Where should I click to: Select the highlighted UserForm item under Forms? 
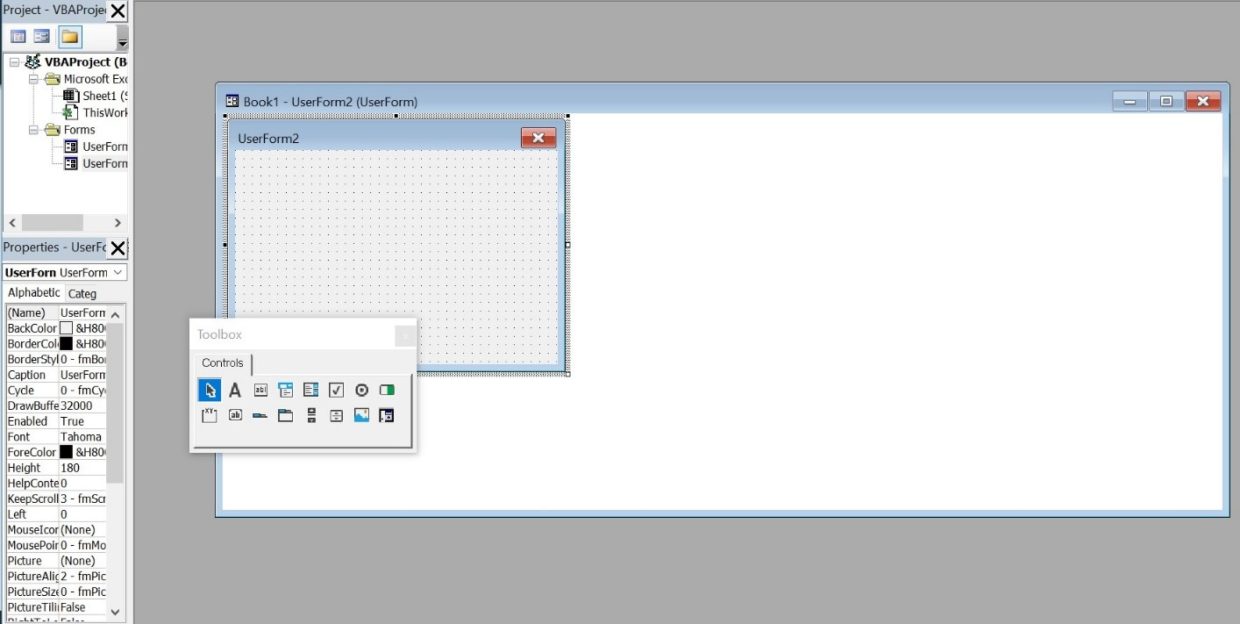click(105, 164)
